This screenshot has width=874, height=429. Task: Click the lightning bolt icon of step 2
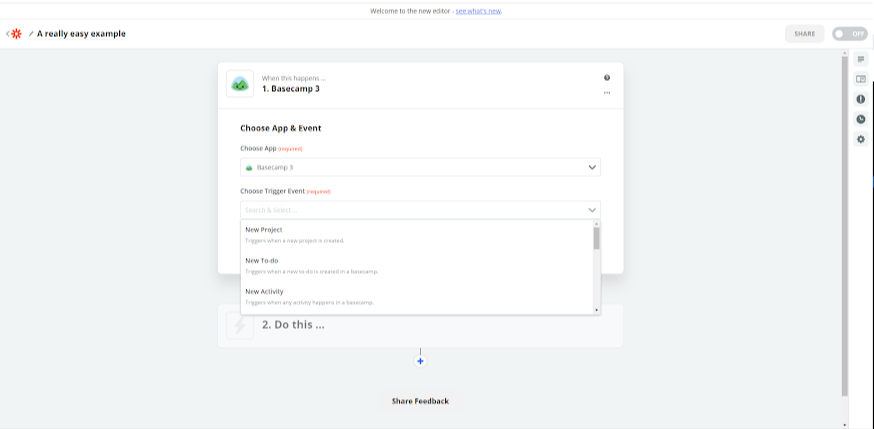click(x=240, y=325)
